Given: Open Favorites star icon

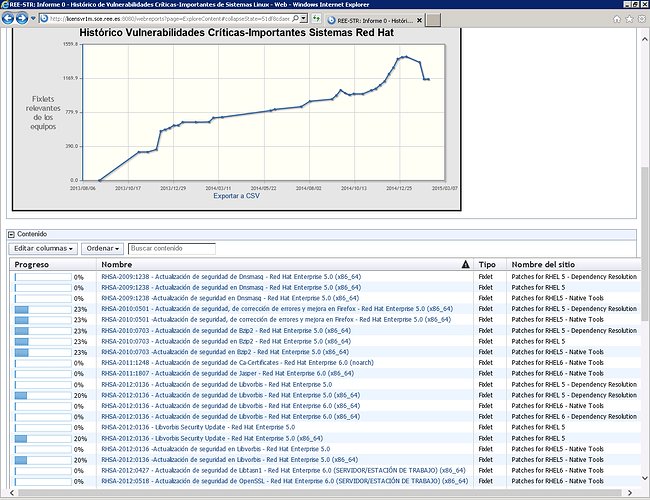Looking at the screenshot, I should pyautogui.click(x=629, y=19).
